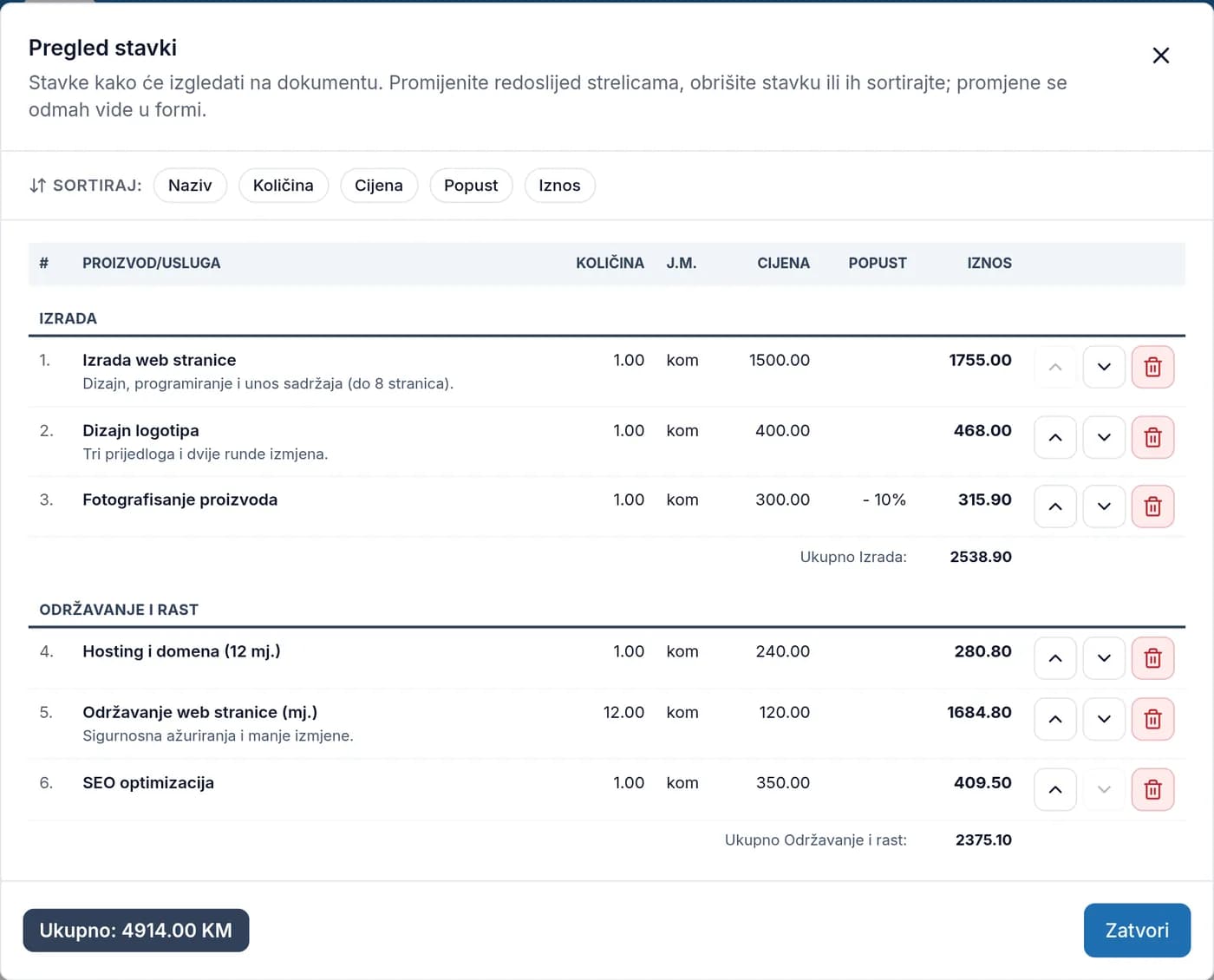
Task: Click the Zatvori button
Action: click(1137, 931)
